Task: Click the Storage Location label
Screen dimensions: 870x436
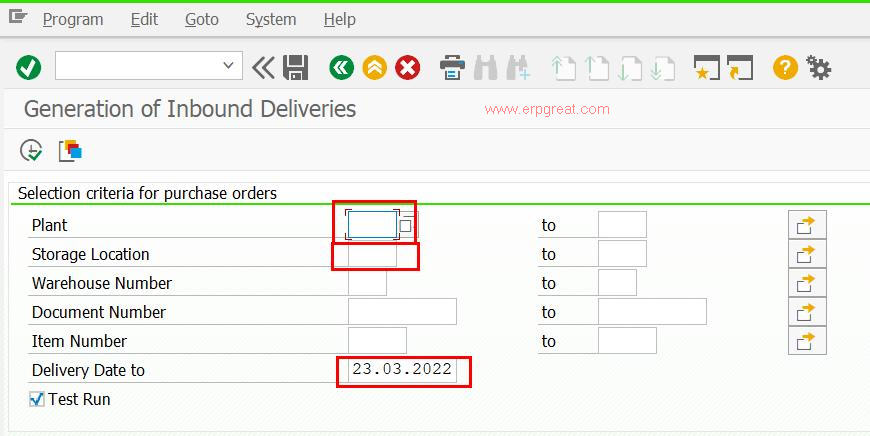Action: [x=90, y=254]
